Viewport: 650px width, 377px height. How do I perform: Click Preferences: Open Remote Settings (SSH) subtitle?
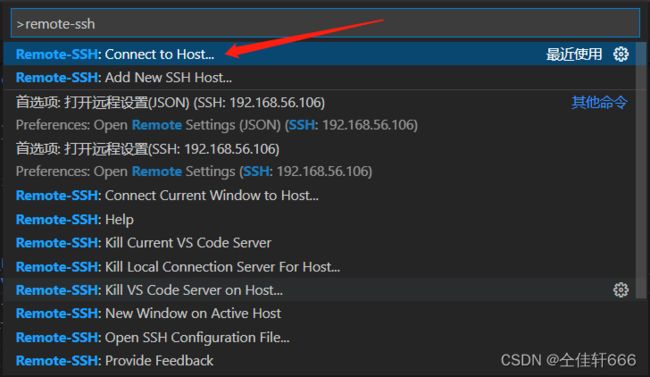tap(194, 171)
